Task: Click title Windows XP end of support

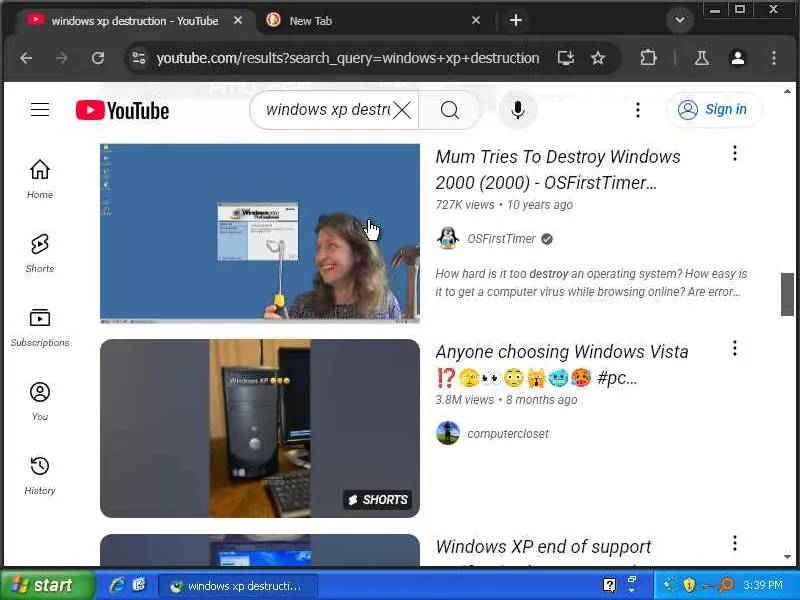Action: coord(543,546)
